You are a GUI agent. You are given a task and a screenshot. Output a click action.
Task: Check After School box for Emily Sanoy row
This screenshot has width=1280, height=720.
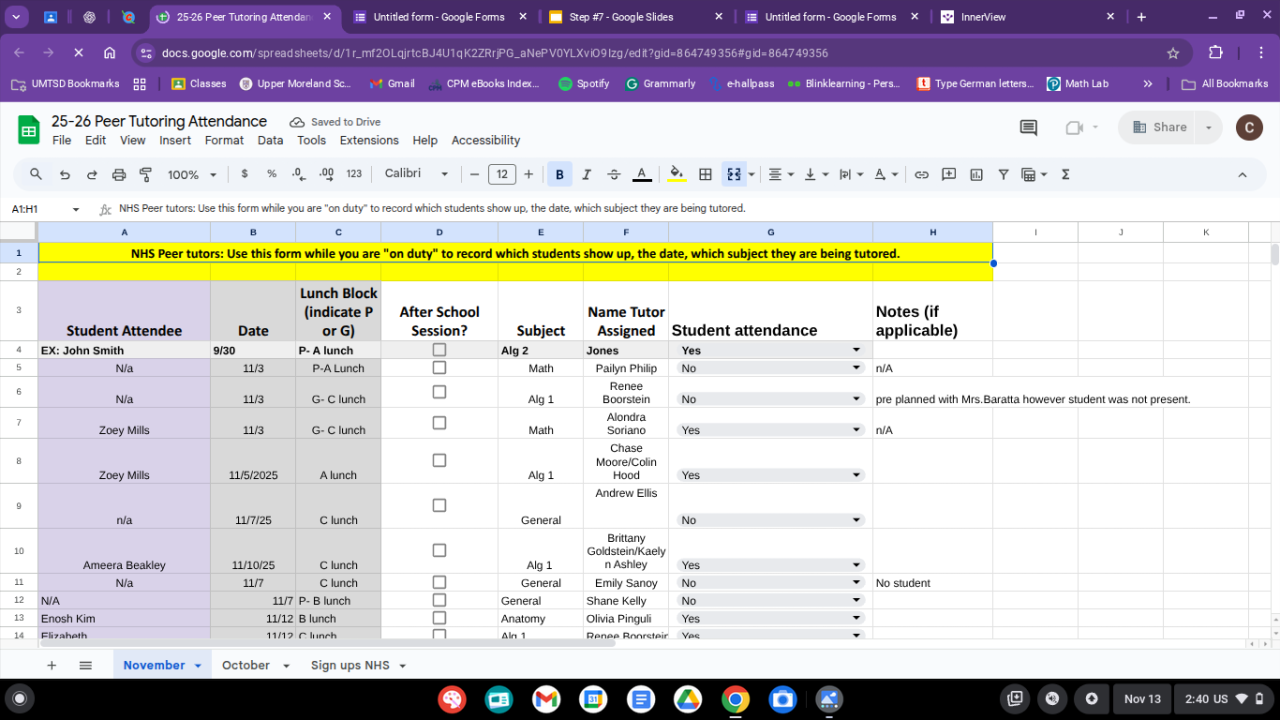439,582
